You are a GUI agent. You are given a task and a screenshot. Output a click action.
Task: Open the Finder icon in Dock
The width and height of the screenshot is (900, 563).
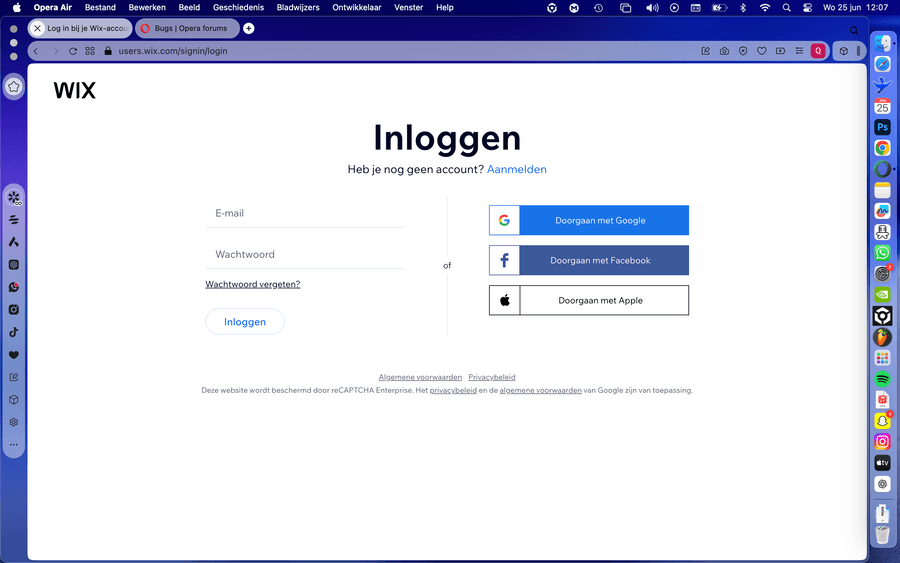(882, 43)
